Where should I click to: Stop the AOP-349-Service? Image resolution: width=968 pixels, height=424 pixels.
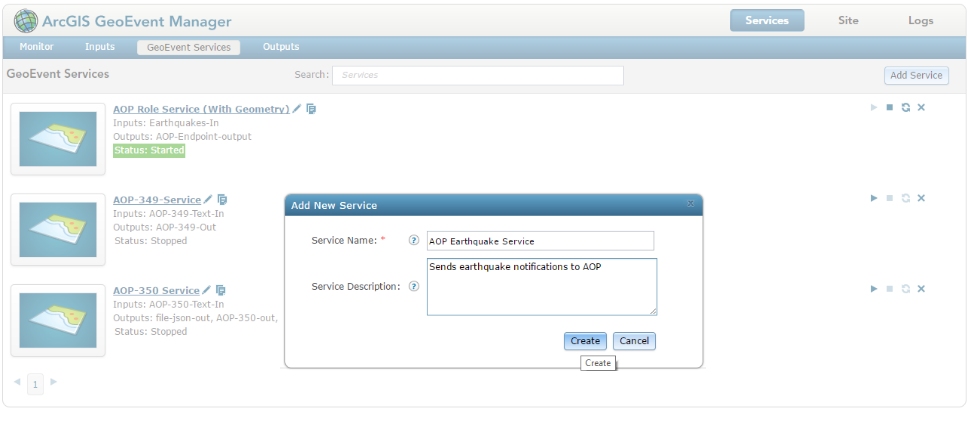pos(890,198)
